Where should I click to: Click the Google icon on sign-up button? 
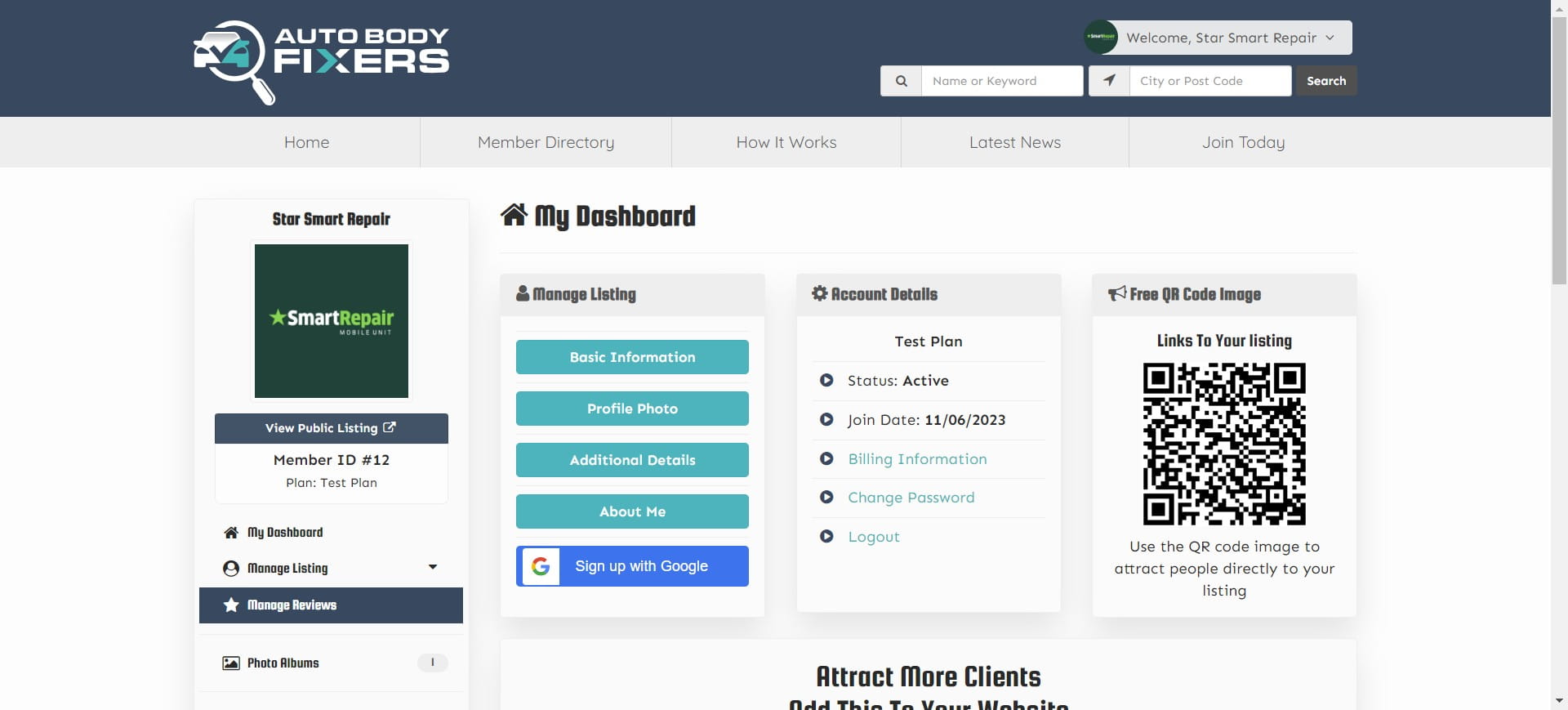pyautogui.click(x=540, y=566)
